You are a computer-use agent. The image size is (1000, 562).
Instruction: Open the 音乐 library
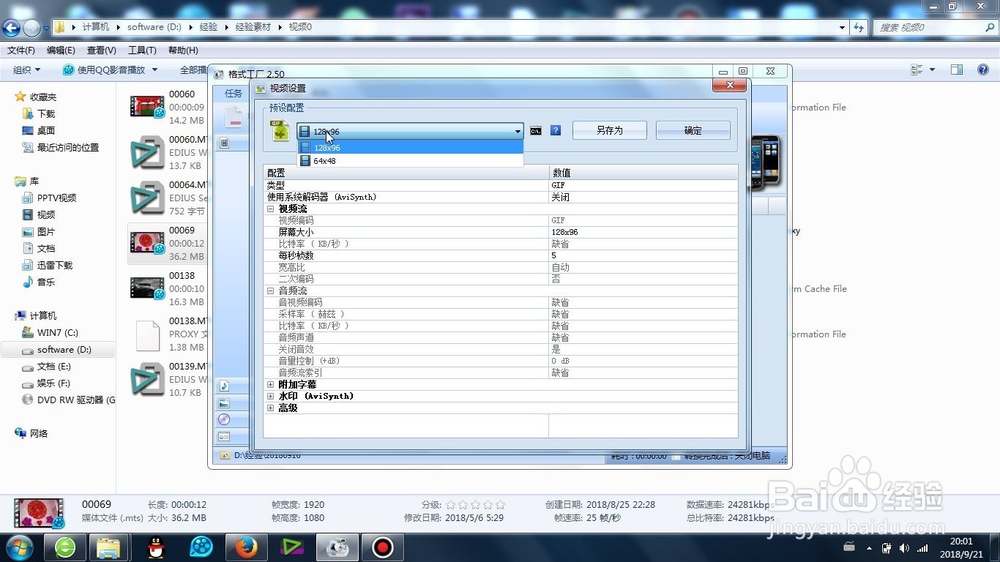click(x=46, y=282)
